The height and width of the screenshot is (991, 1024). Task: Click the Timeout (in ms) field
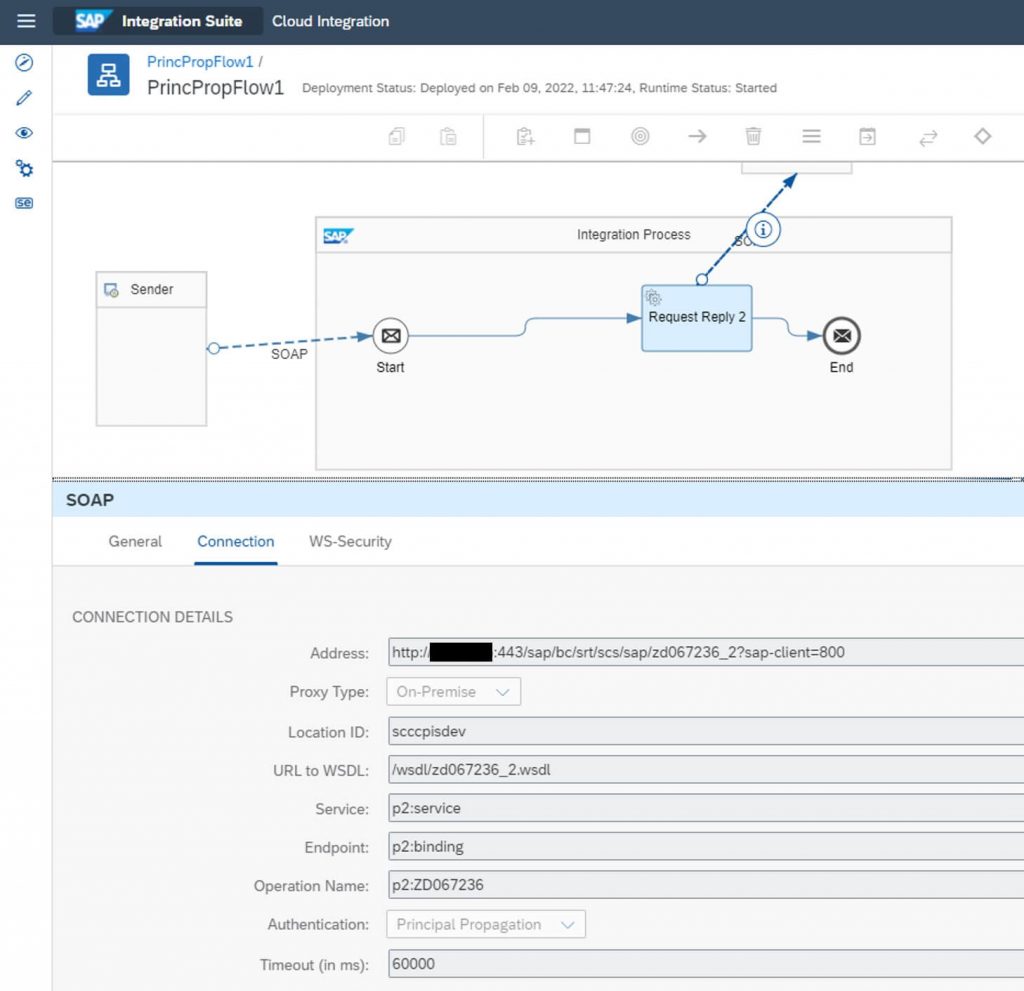pos(706,964)
